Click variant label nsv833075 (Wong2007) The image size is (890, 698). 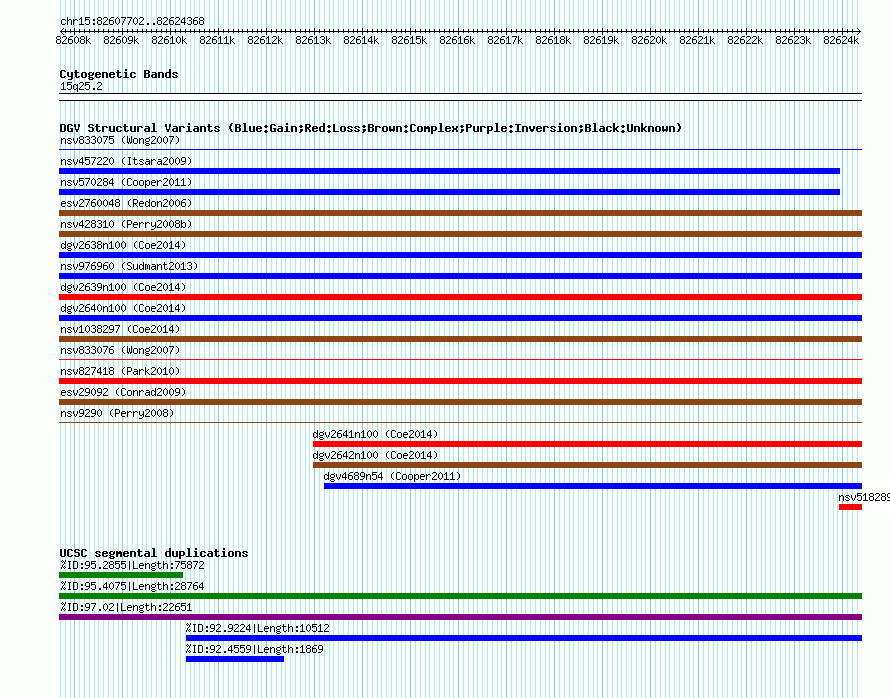(120, 140)
